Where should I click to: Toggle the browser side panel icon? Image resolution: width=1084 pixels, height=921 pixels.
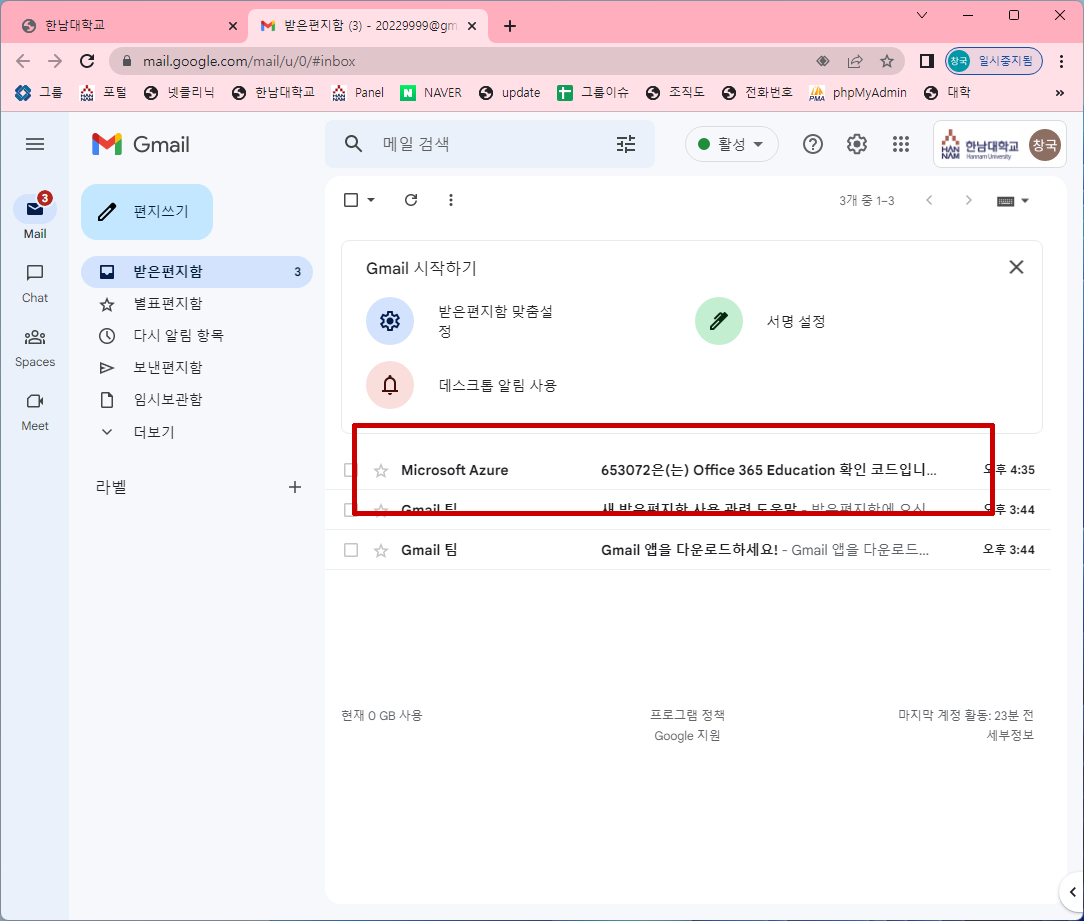[926, 61]
